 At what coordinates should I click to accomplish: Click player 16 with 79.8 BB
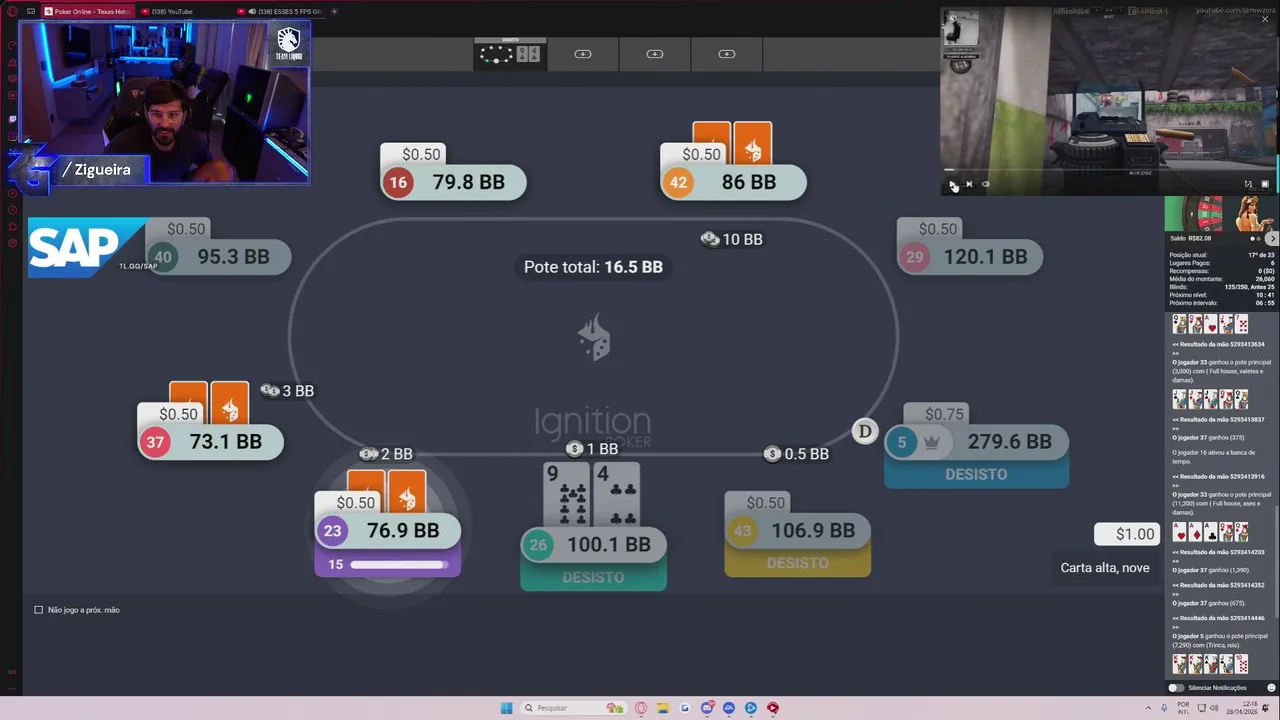pos(453,182)
